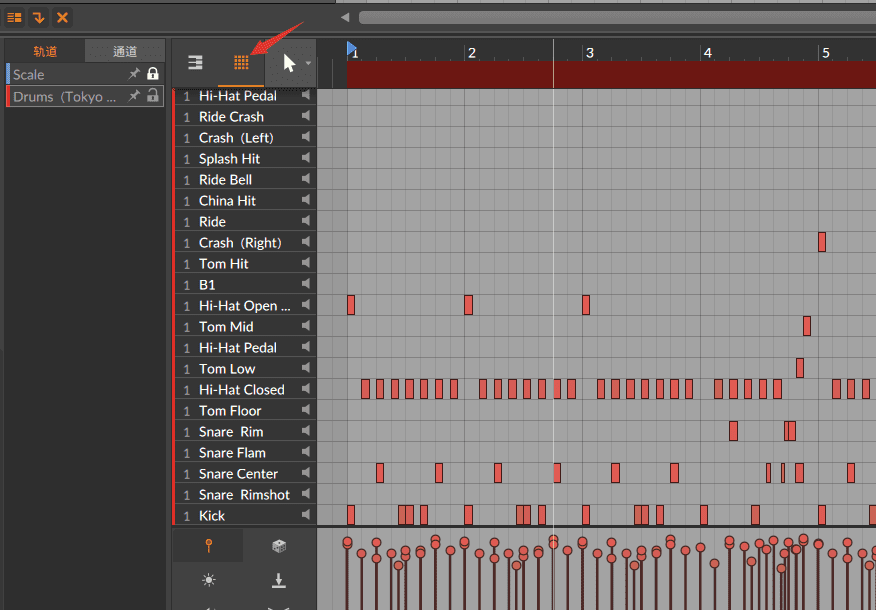Audition the top Hi-Hat Pedal speaker icon

pos(306,95)
